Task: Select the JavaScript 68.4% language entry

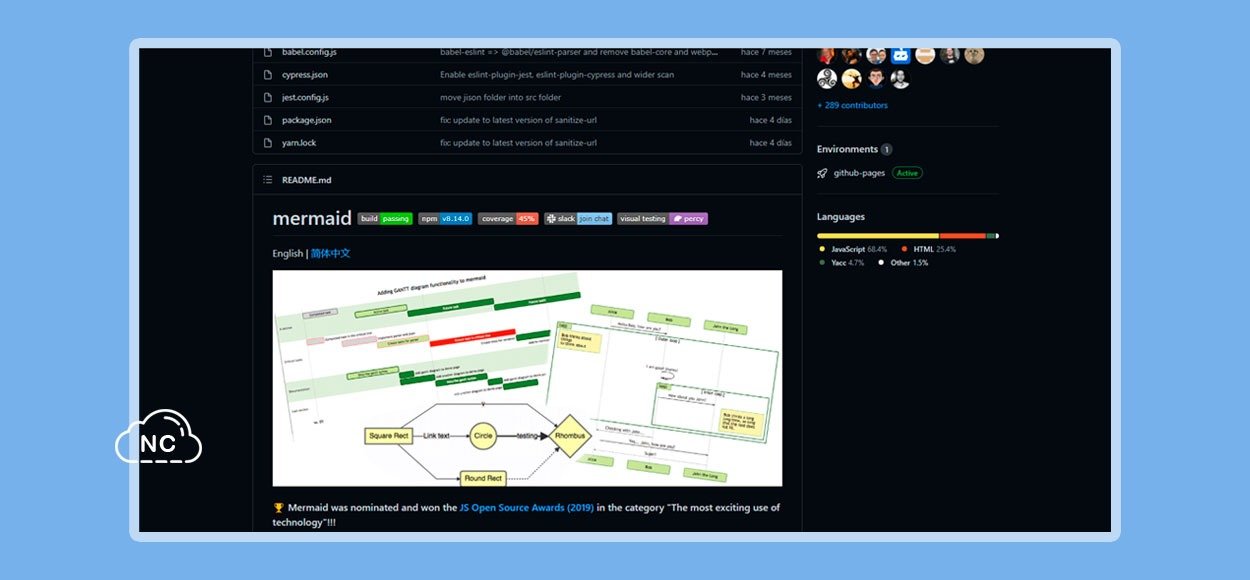Action: [x=853, y=249]
